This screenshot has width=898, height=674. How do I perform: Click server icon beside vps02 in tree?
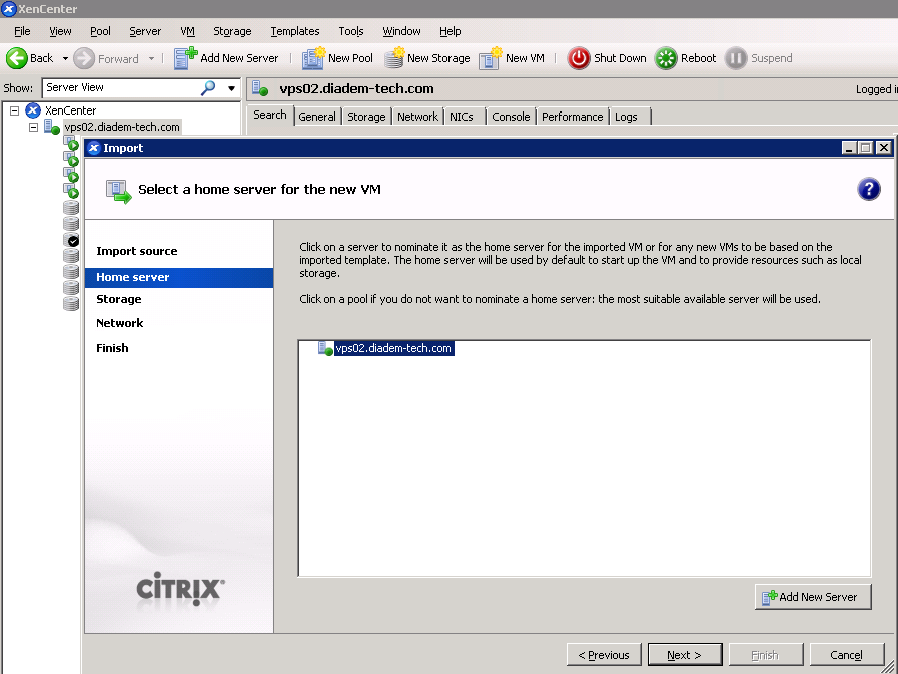click(x=52, y=127)
